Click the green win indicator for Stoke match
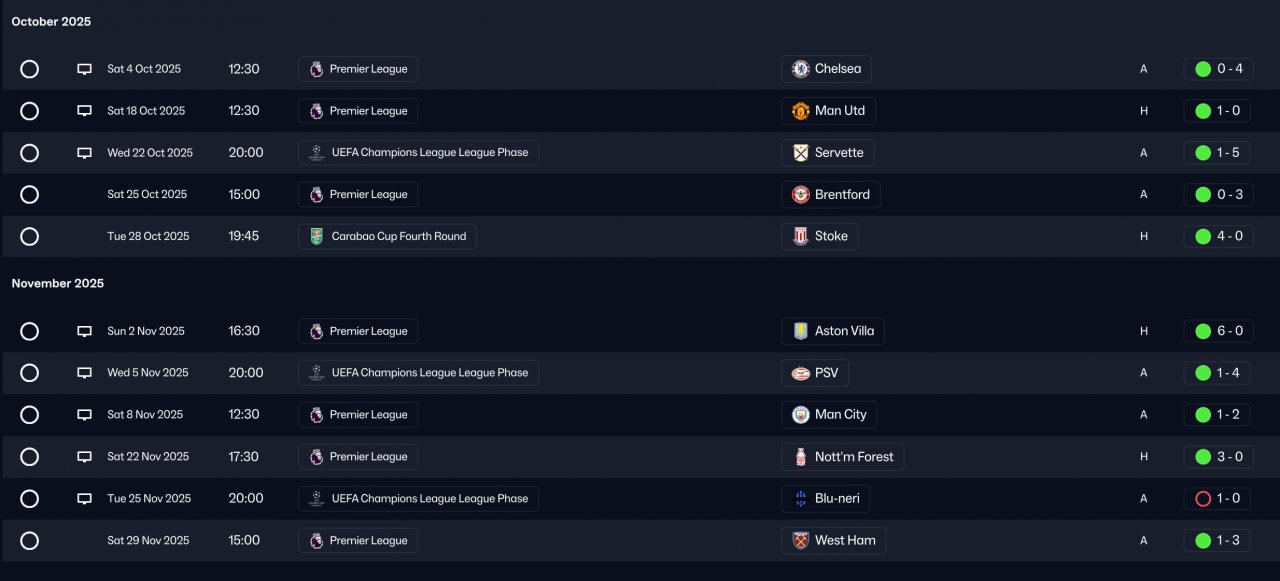This screenshot has width=1280, height=581. point(1203,237)
